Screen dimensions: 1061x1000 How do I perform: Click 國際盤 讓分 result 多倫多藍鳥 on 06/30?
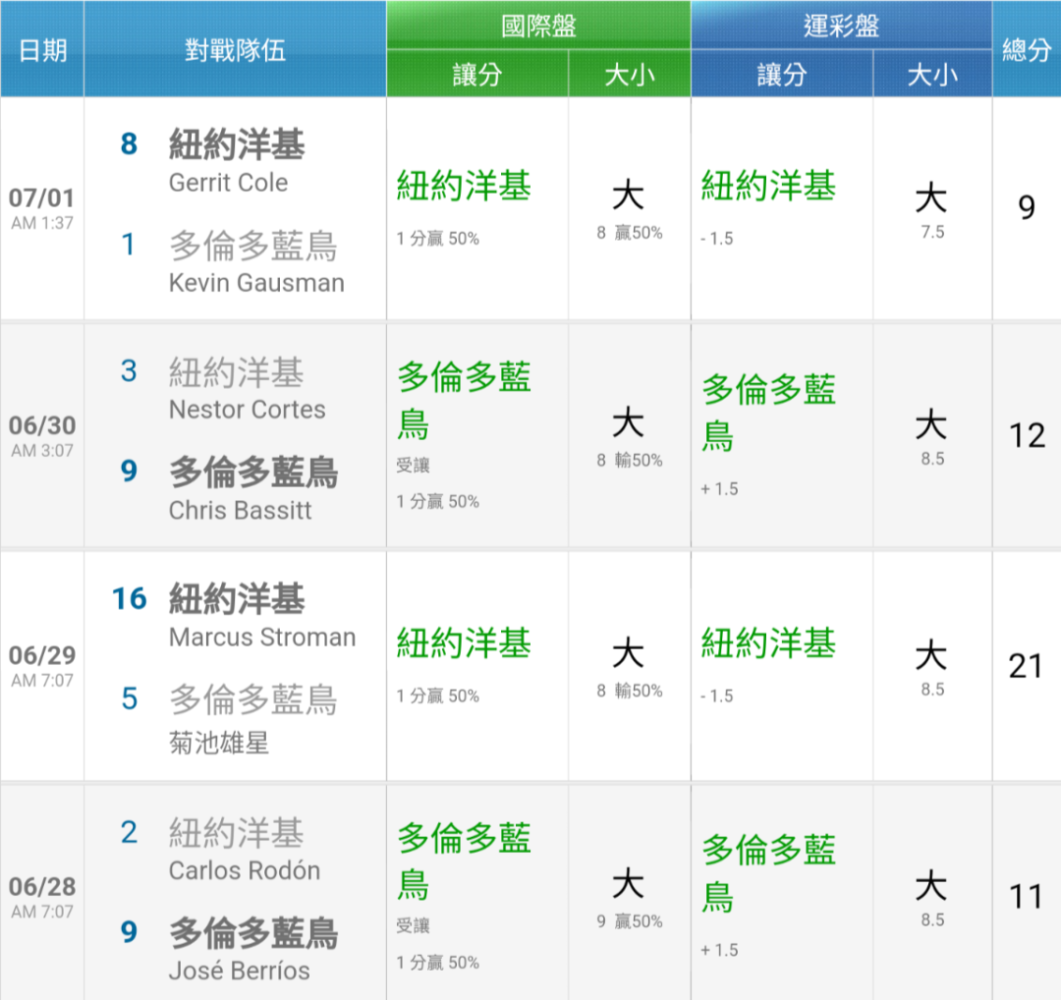[x=464, y=400]
